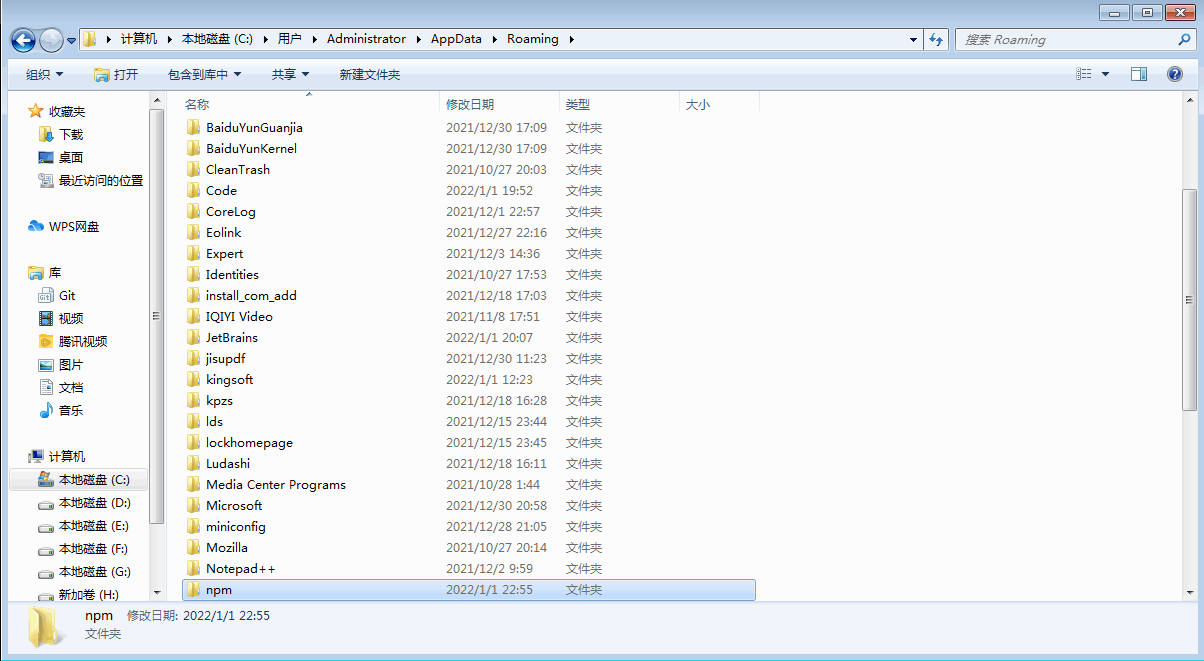
Task: Open the help question mark icon
Action: [1175, 74]
